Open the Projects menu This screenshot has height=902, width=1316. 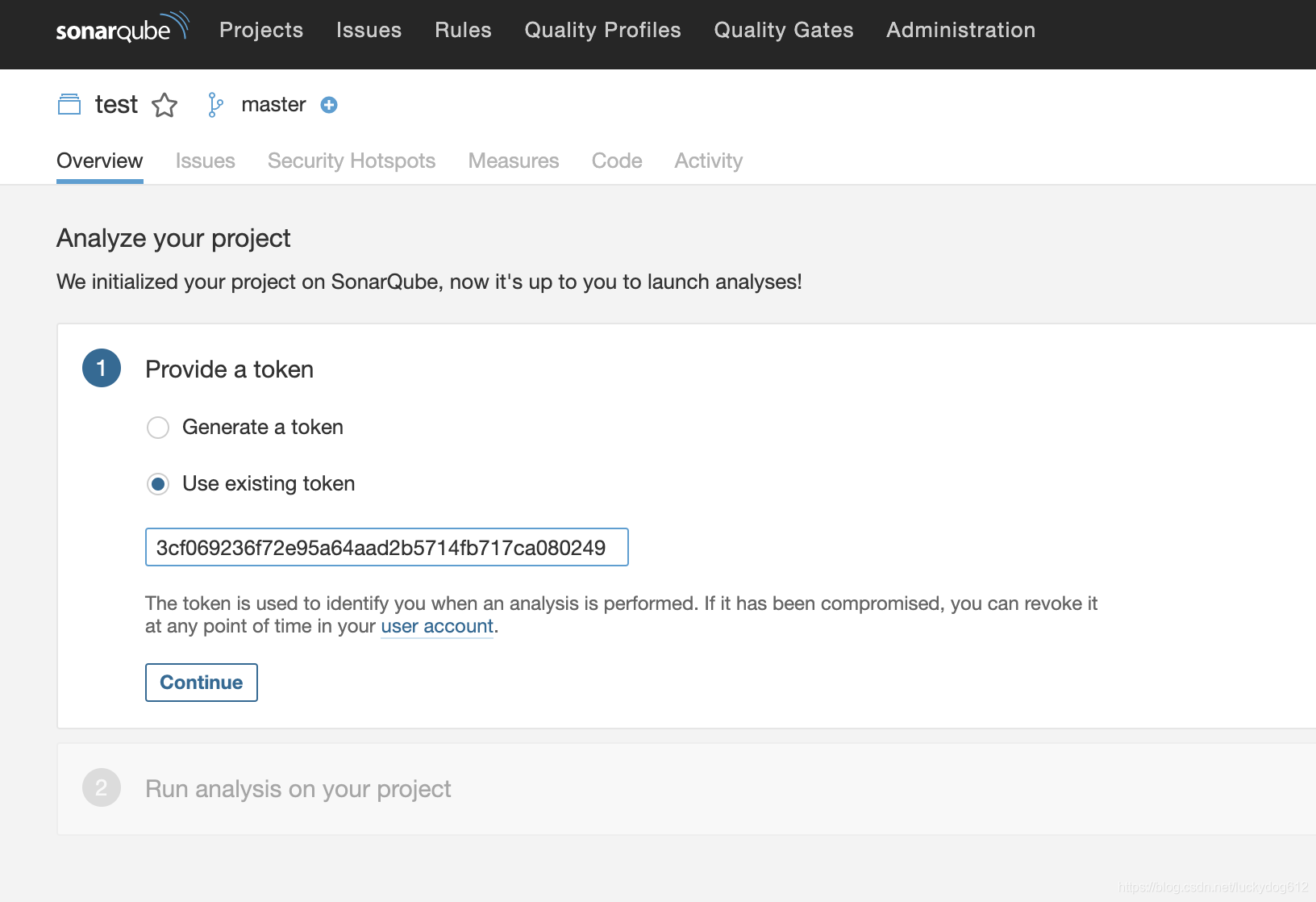click(261, 30)
